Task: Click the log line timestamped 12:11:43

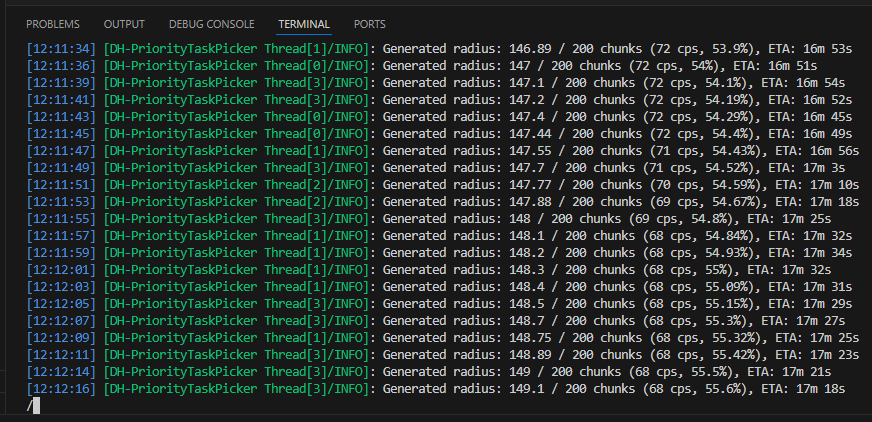Action: 439,117
